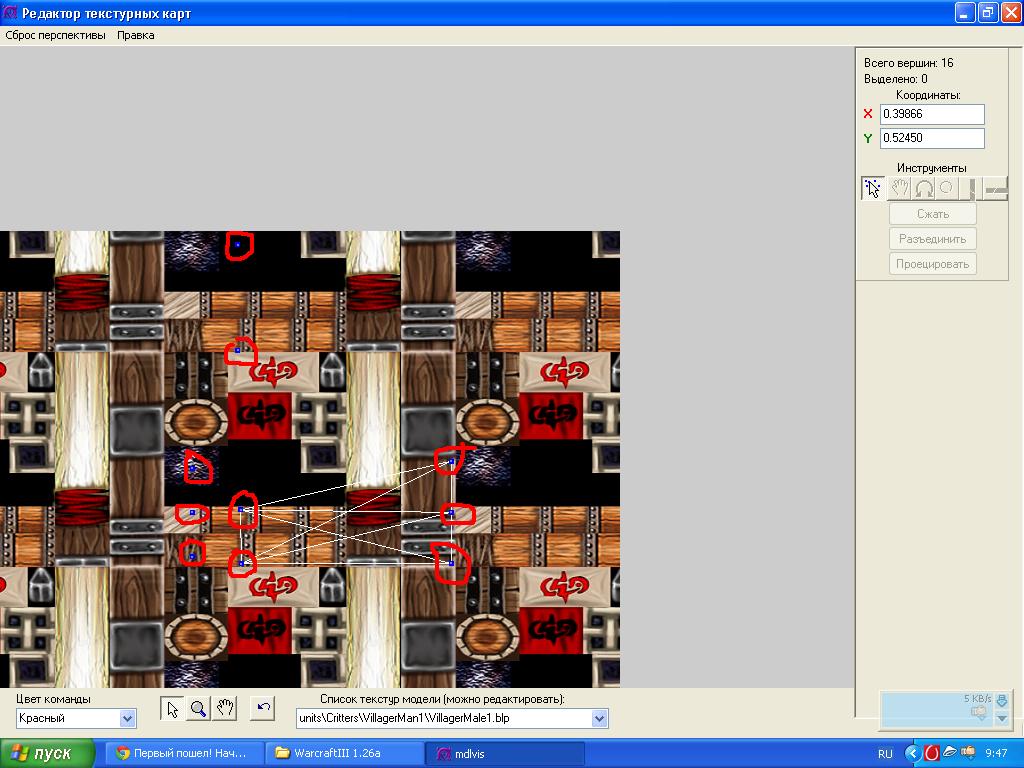Select the rotate tool in Инструменты

pyautogui.click(x=923, y=189)
